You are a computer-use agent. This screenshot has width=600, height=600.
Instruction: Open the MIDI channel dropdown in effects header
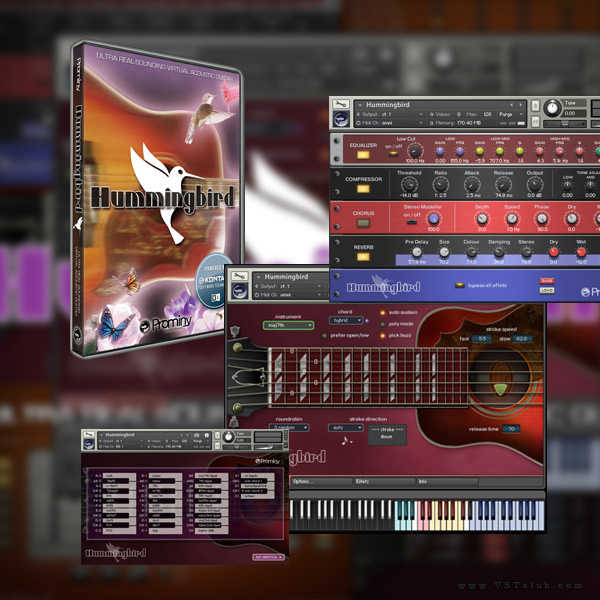tap(389, 123)
